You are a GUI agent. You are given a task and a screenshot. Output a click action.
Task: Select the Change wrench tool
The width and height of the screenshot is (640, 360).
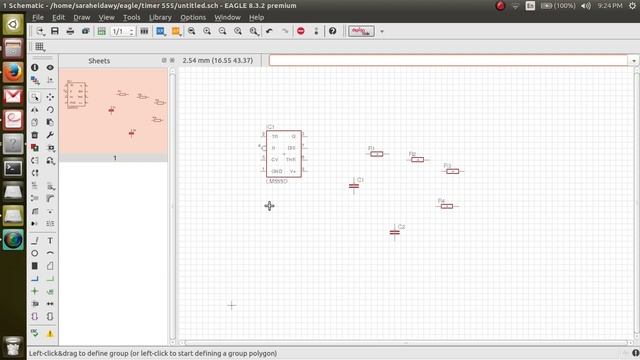[x=50, y=135]
